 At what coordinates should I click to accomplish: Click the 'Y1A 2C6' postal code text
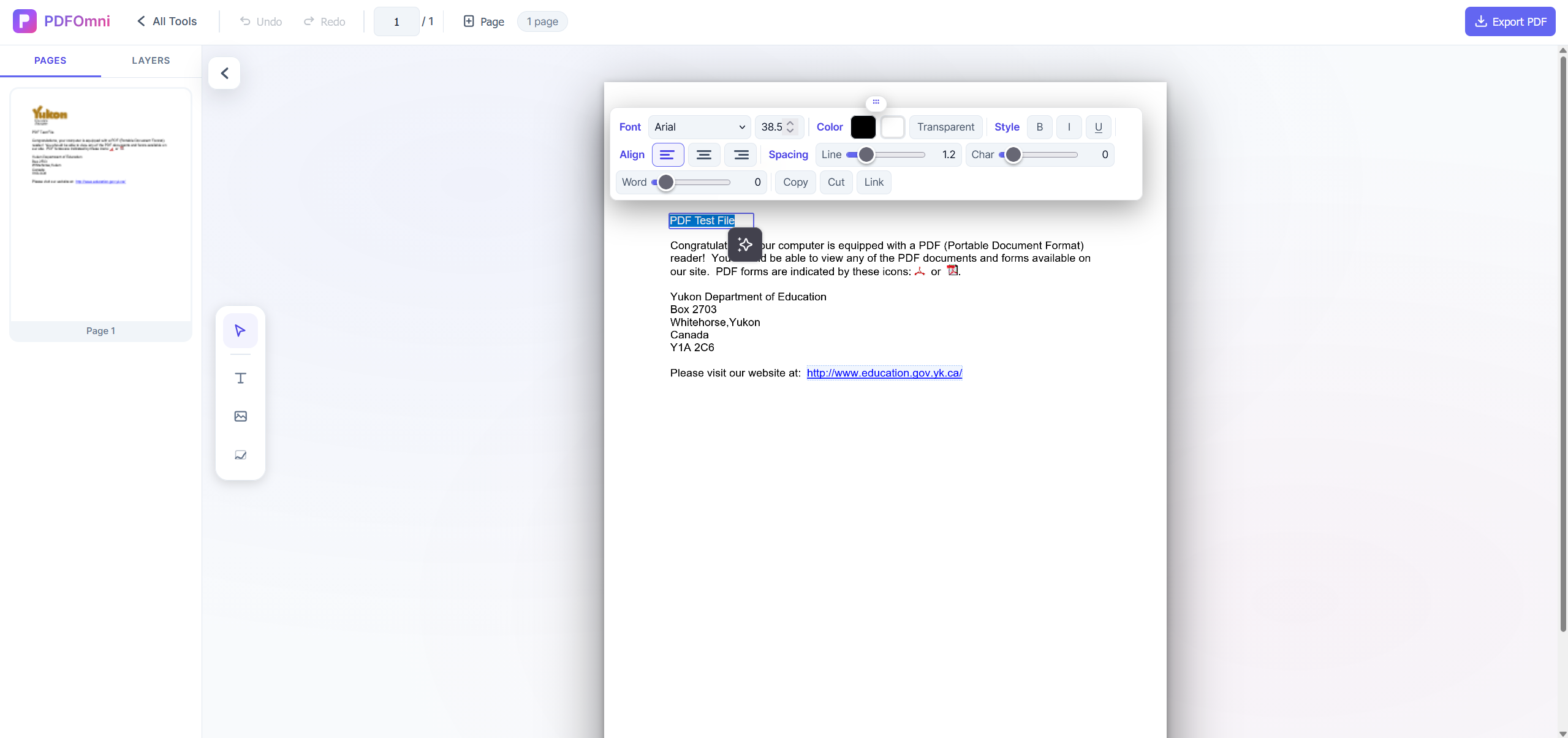692,348
